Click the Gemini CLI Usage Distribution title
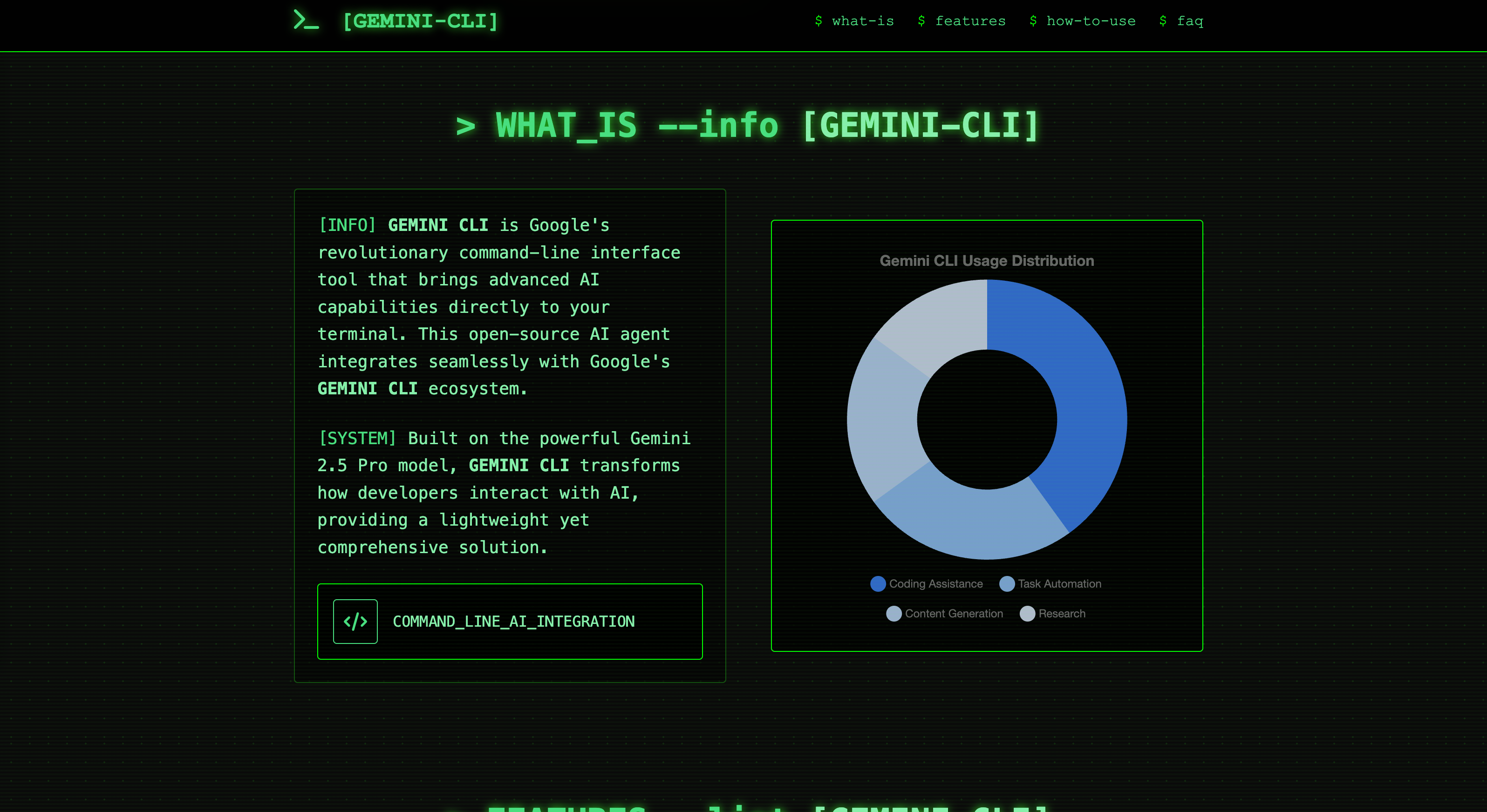The width and height of the screenshot is (1487, 812). pyautogui.click(x=987, y=261)
